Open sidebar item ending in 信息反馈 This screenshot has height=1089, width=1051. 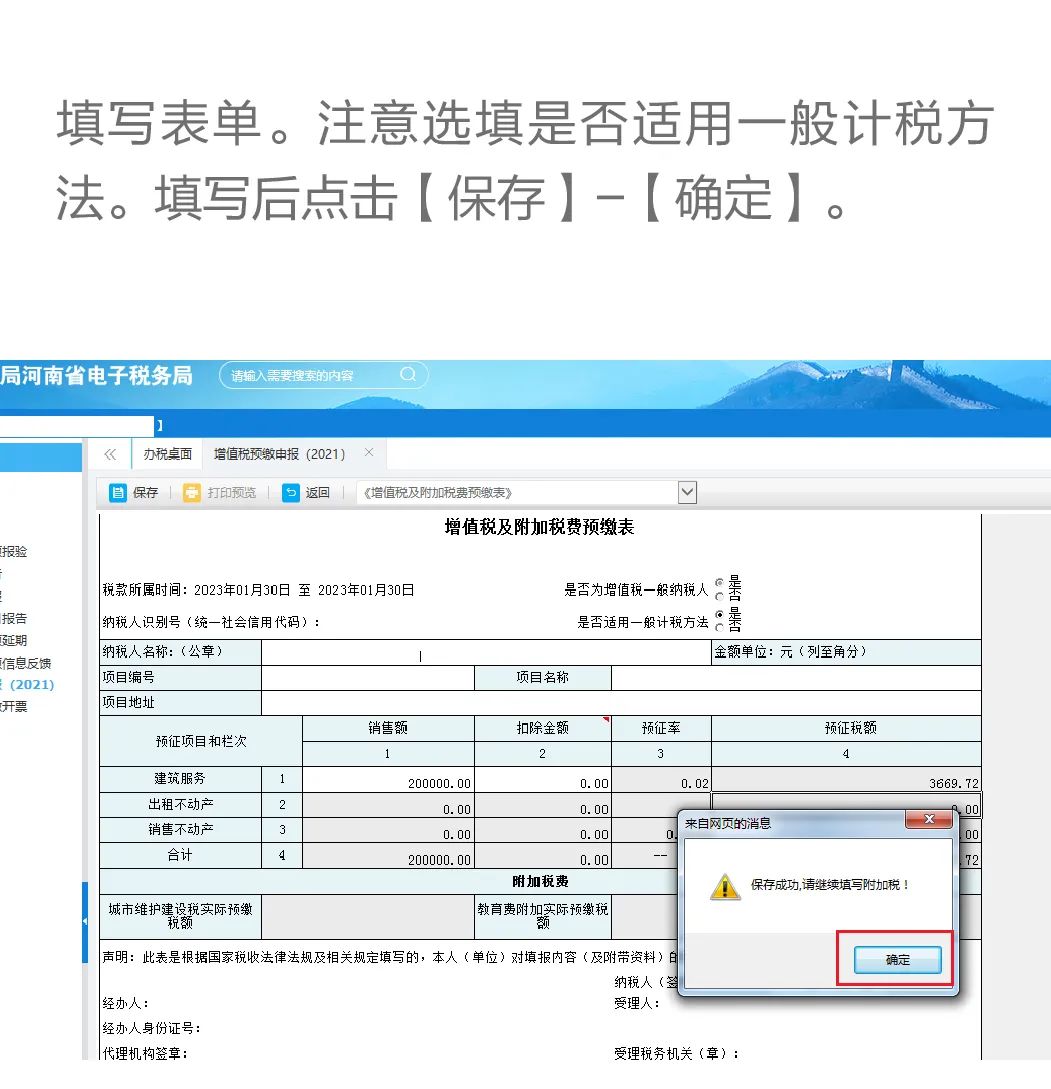click(26, 663)
